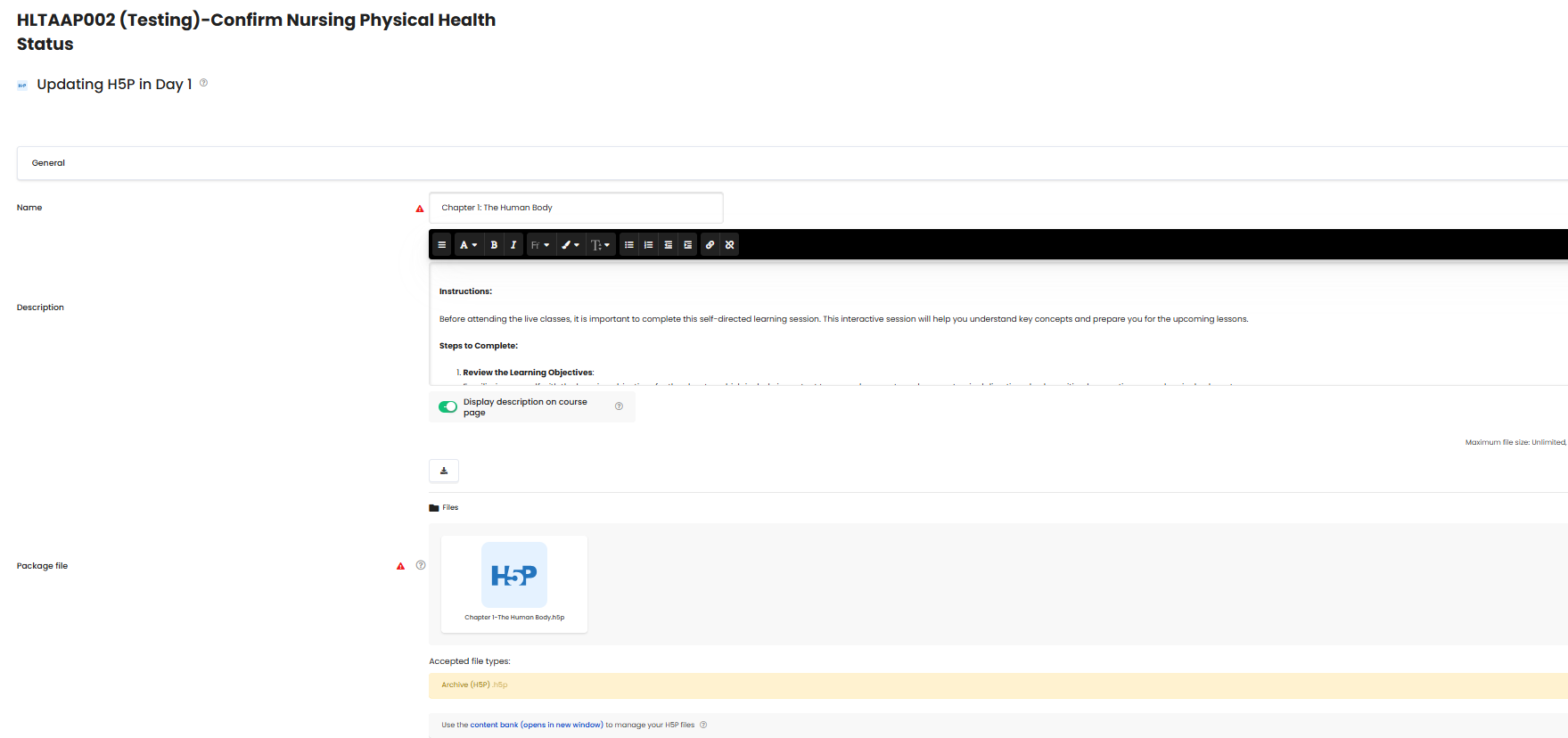Click the Steps to Complete: text
The width and height of the screenshot is (1568, 738).
click(x=479, y=346)
